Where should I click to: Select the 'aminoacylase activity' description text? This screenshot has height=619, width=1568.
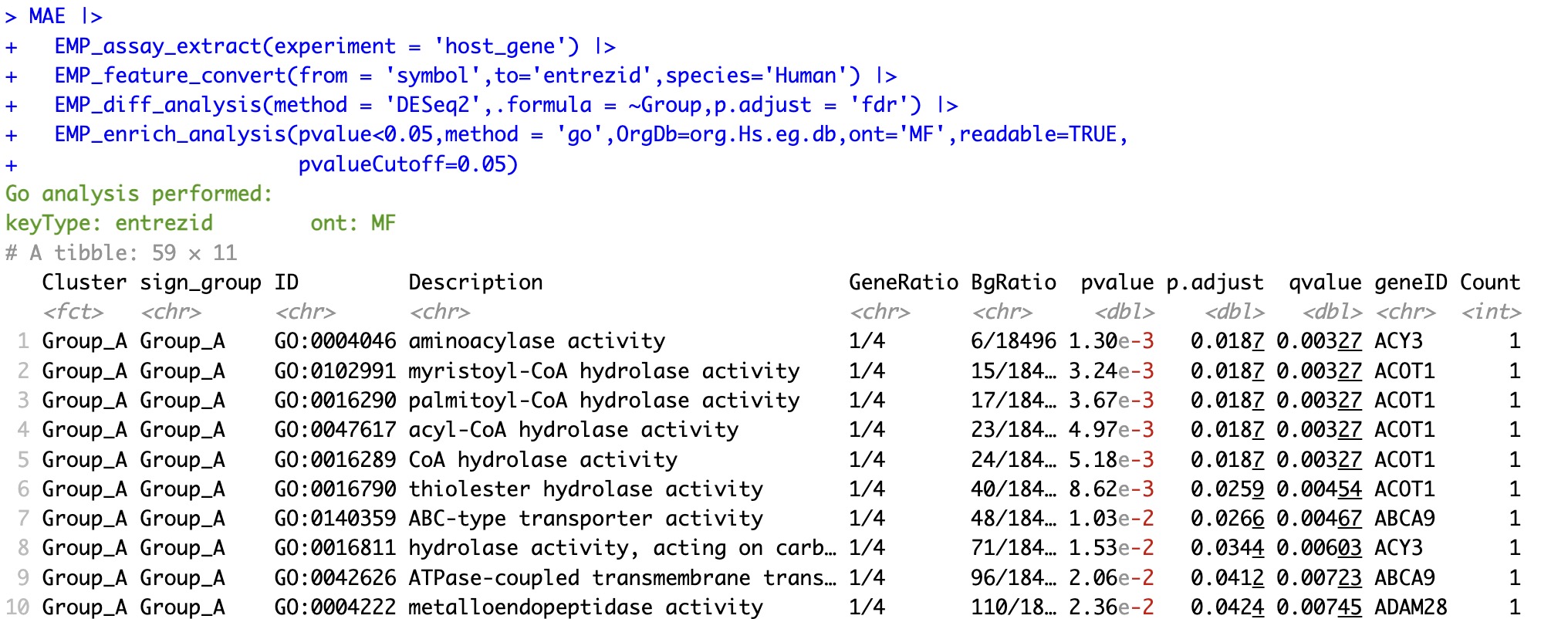[x=536, y=341]
